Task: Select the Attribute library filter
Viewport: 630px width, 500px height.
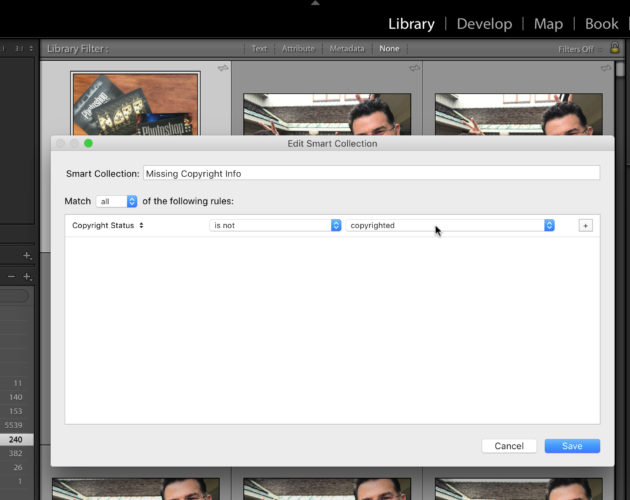Action: click(x=298, y=49)
